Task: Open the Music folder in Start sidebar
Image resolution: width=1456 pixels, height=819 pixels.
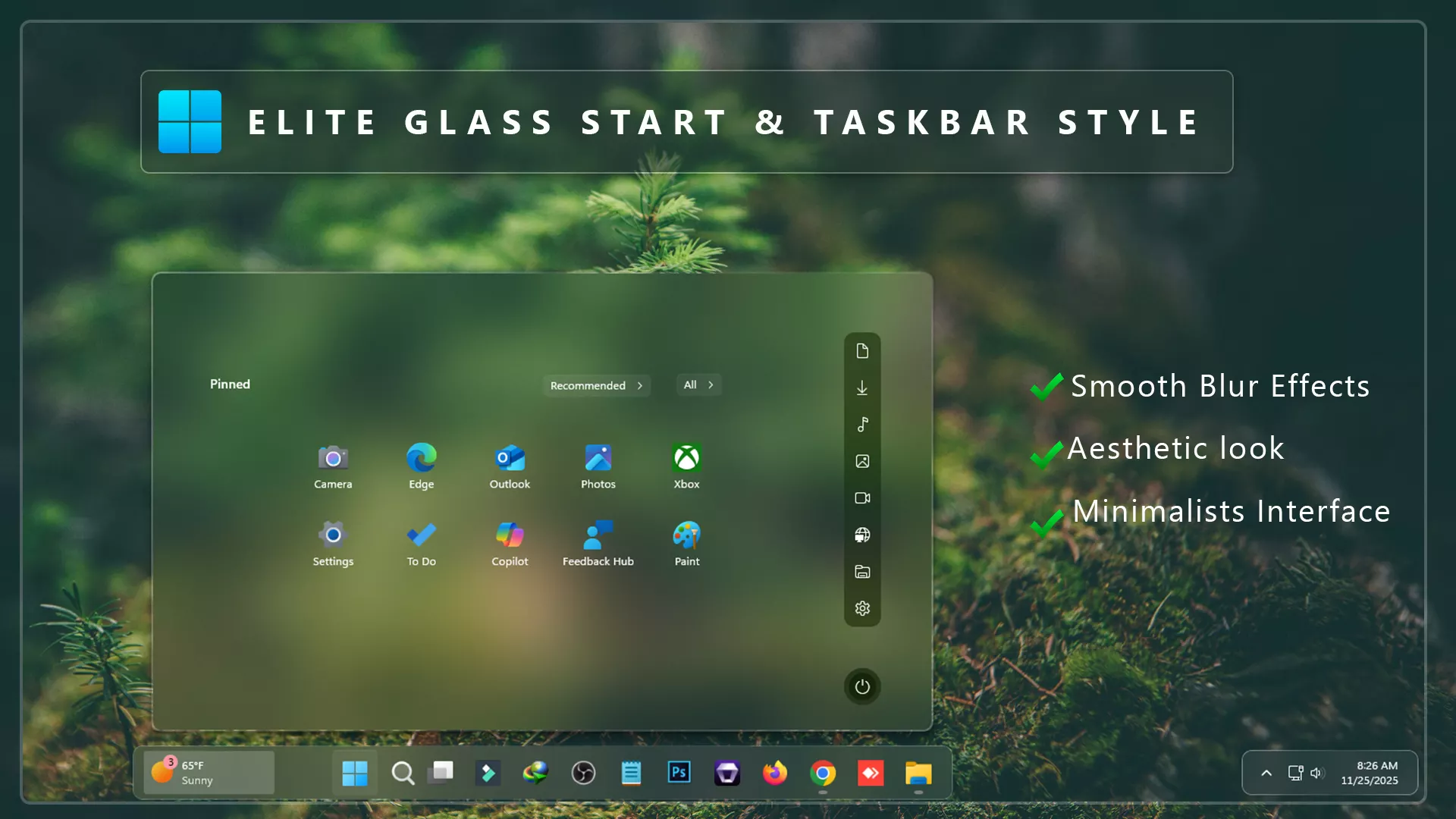Action: click(862, 424)
